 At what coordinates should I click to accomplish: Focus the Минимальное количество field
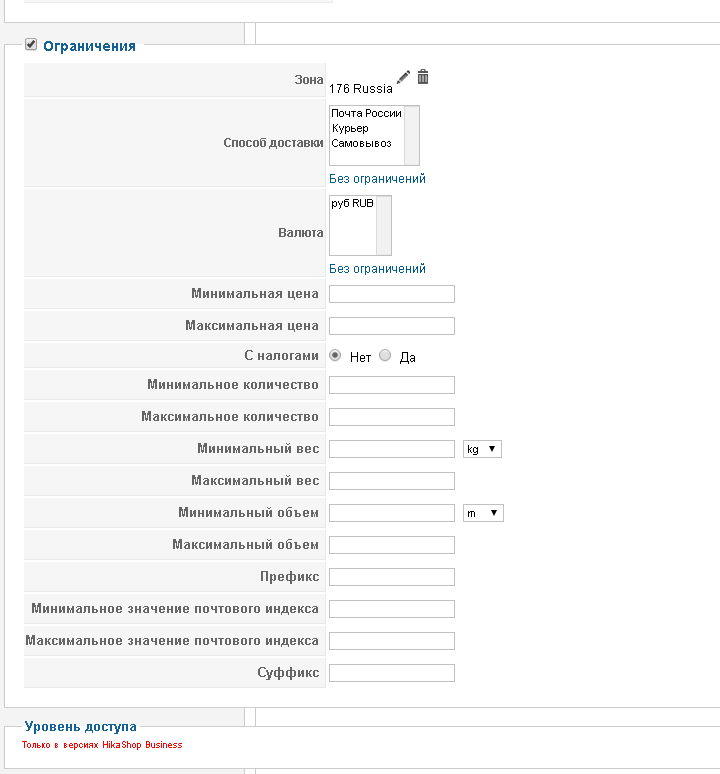pyautogui.click(x=391, y=385)
